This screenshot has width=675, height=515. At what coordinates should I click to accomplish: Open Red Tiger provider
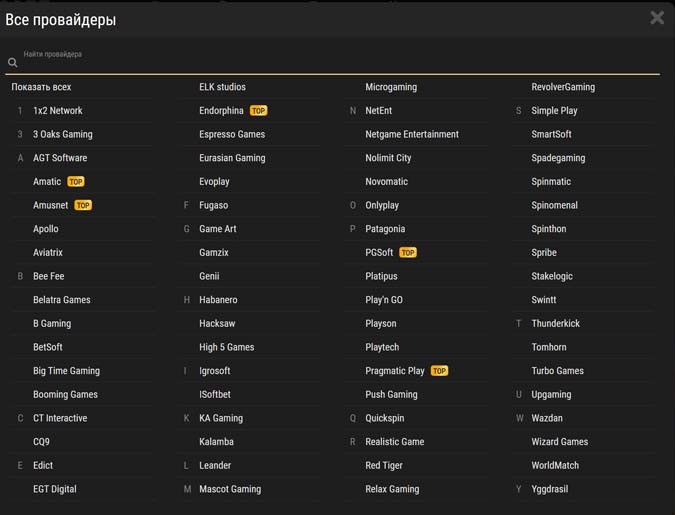point(384,465)
